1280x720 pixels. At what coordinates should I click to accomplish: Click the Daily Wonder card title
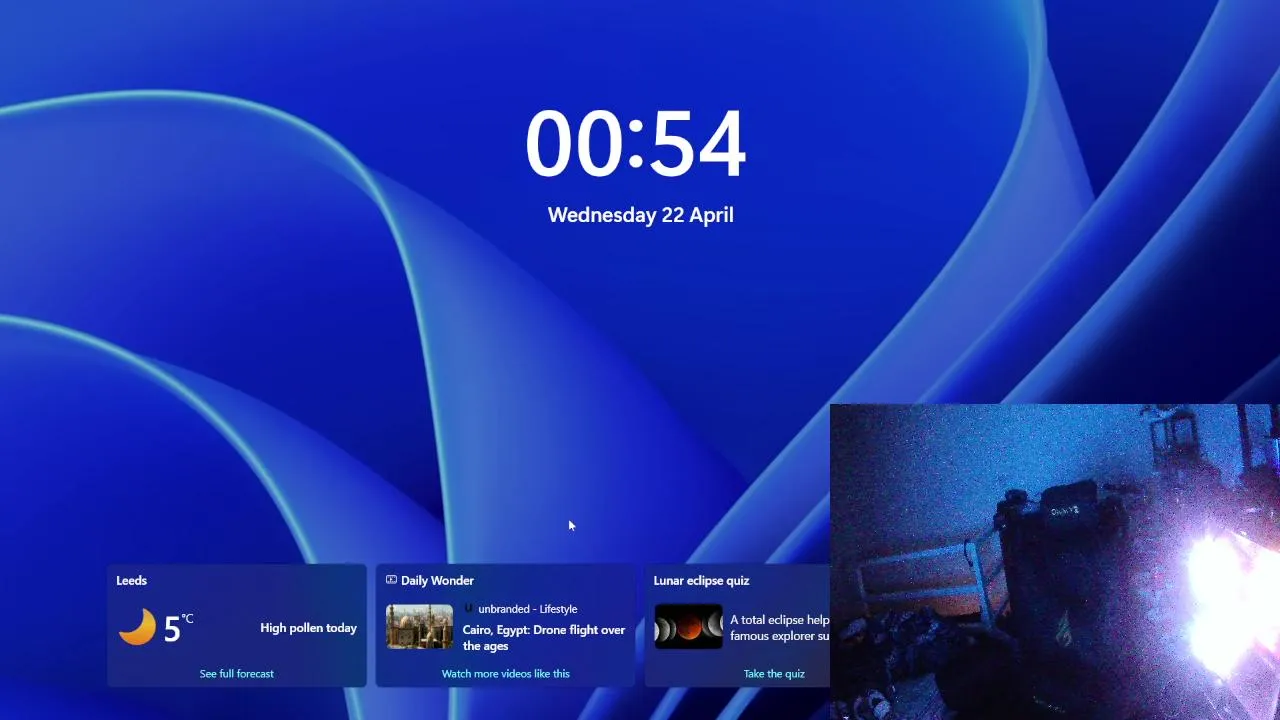[437, 580]
